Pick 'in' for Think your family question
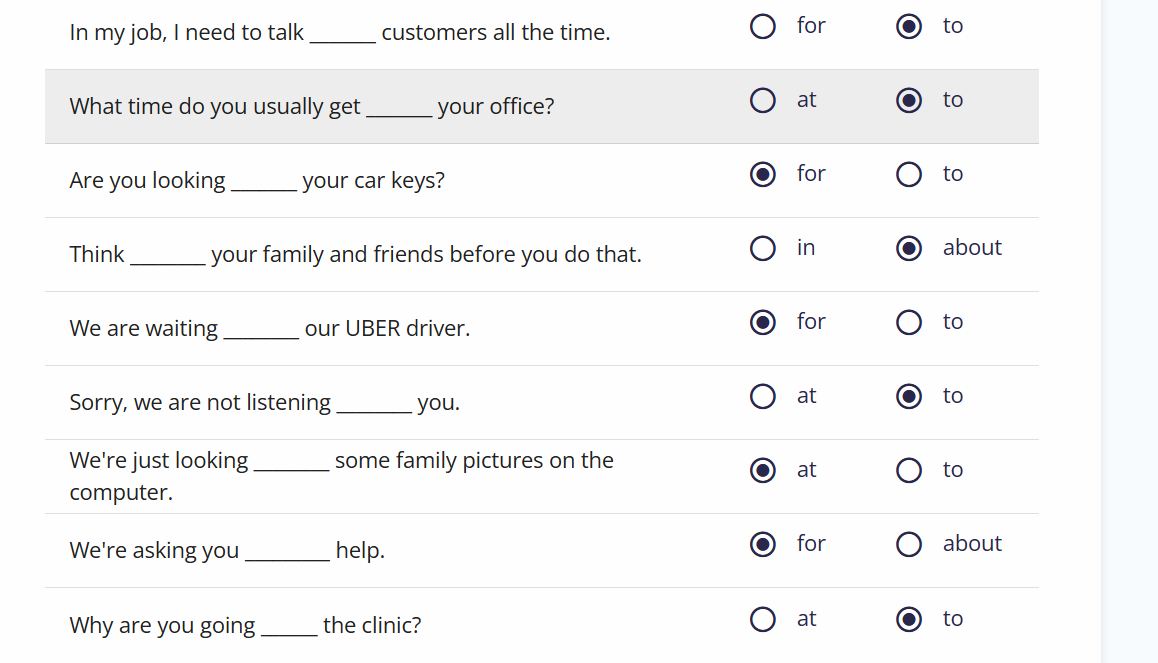Screen dimensions: 1158x663 tap(763, 249)
